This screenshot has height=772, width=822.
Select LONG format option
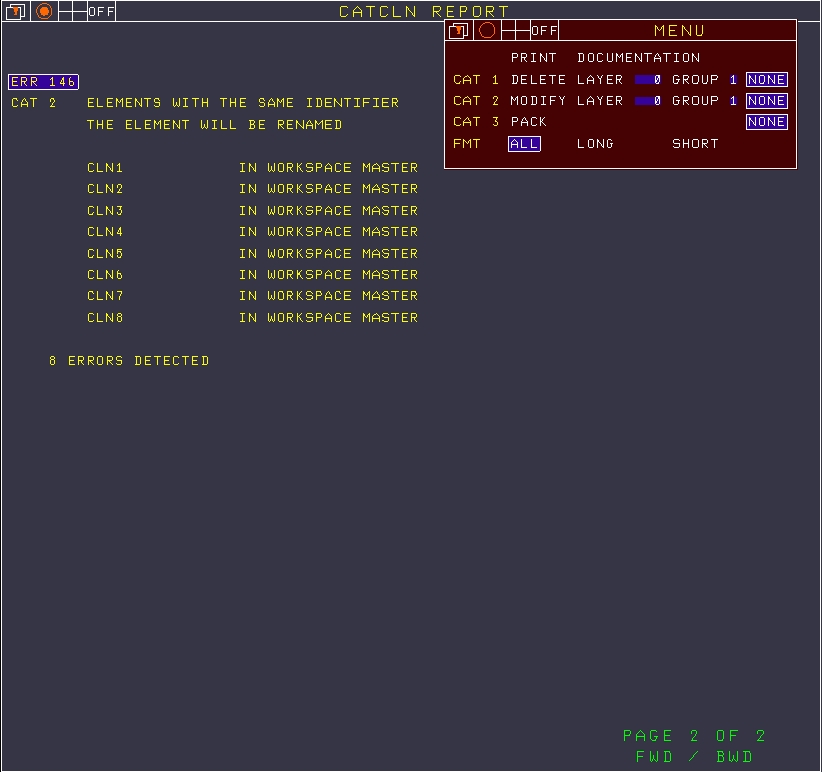pos(595,144)
